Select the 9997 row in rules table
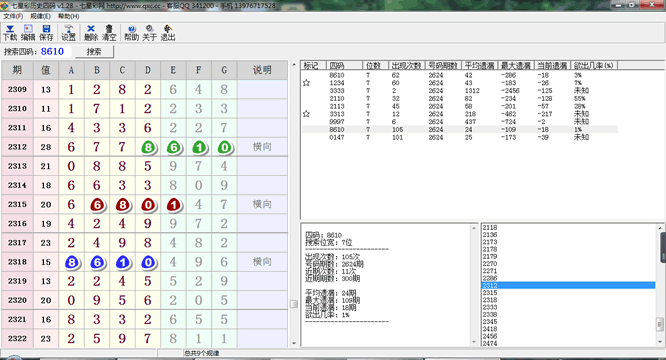The width and height of the screenshot is (666, 360). 460,122
